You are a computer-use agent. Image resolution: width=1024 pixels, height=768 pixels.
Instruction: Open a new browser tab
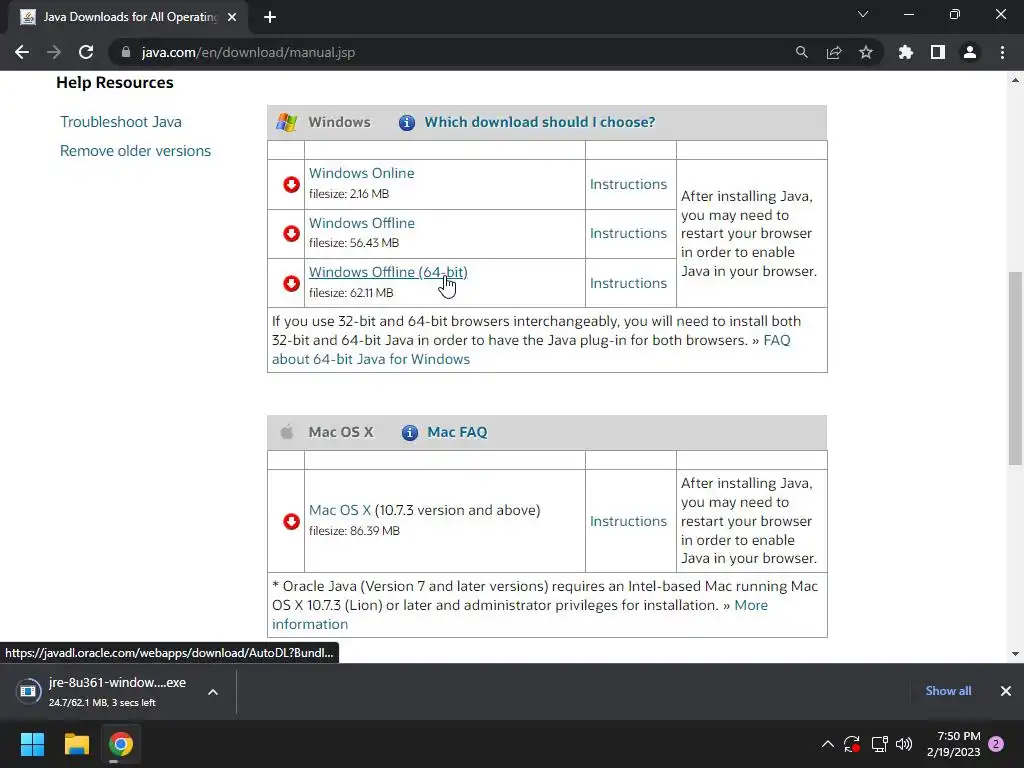[270, 17]
